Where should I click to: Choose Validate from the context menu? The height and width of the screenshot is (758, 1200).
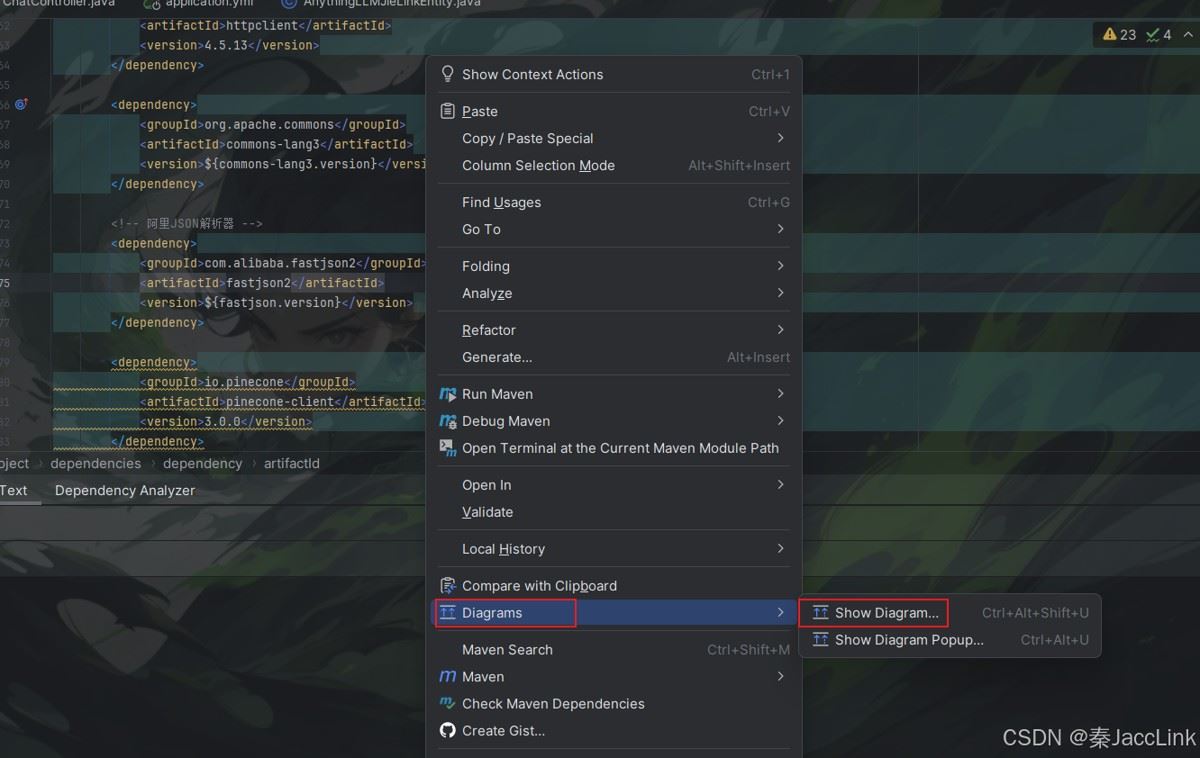click(x=615, y=512)
